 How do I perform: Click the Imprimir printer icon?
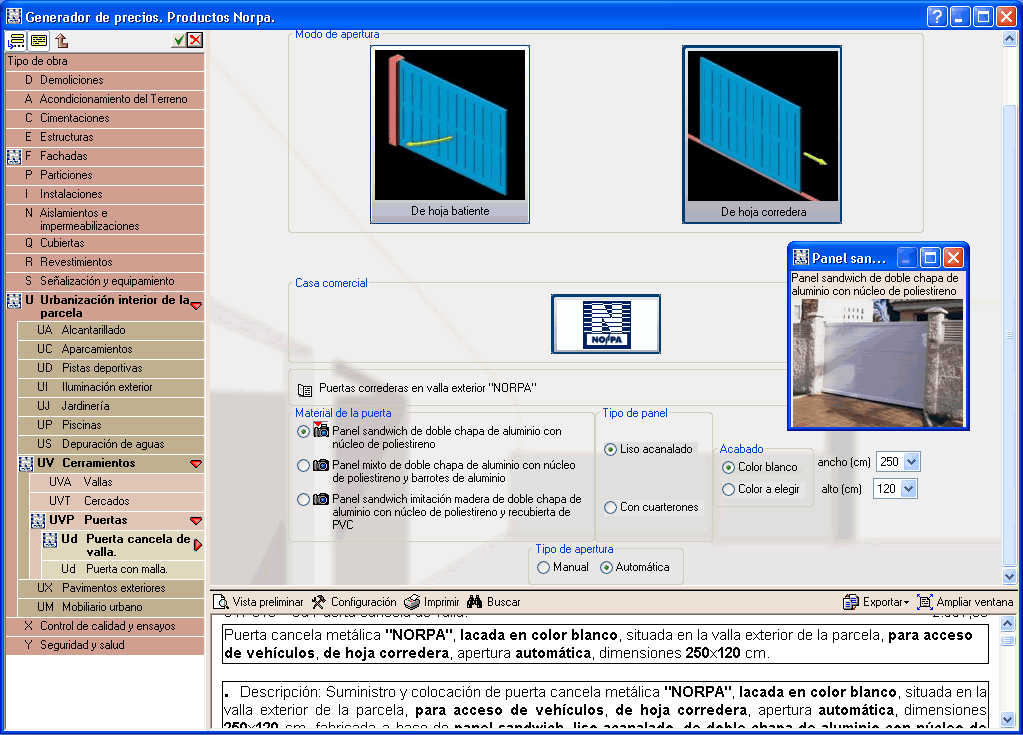tap(431, 602)
